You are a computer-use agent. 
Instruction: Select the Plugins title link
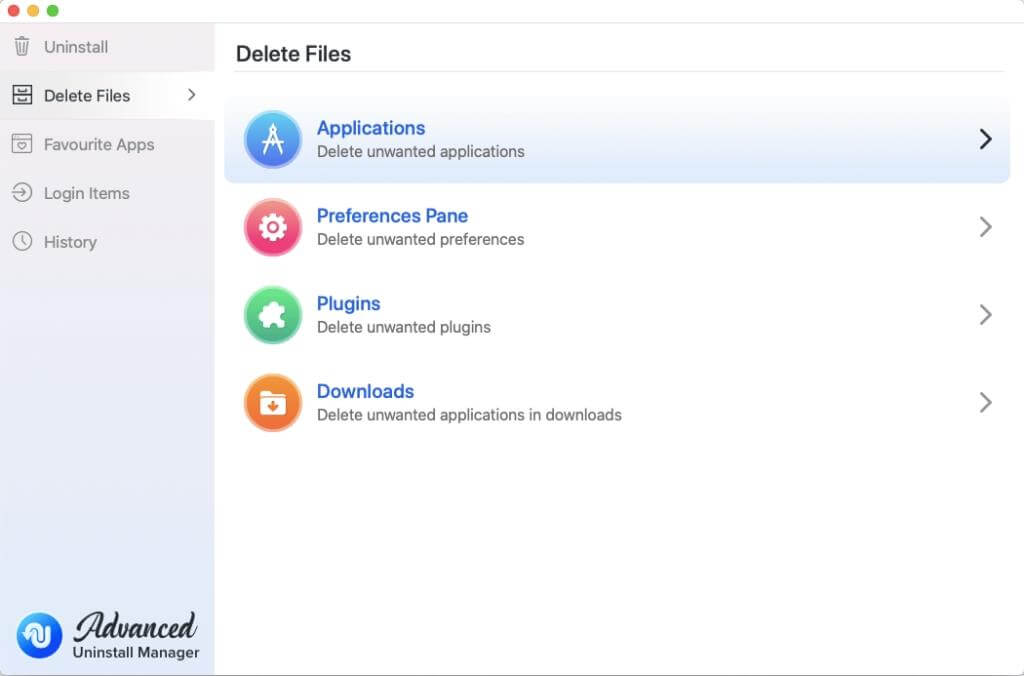348,303
